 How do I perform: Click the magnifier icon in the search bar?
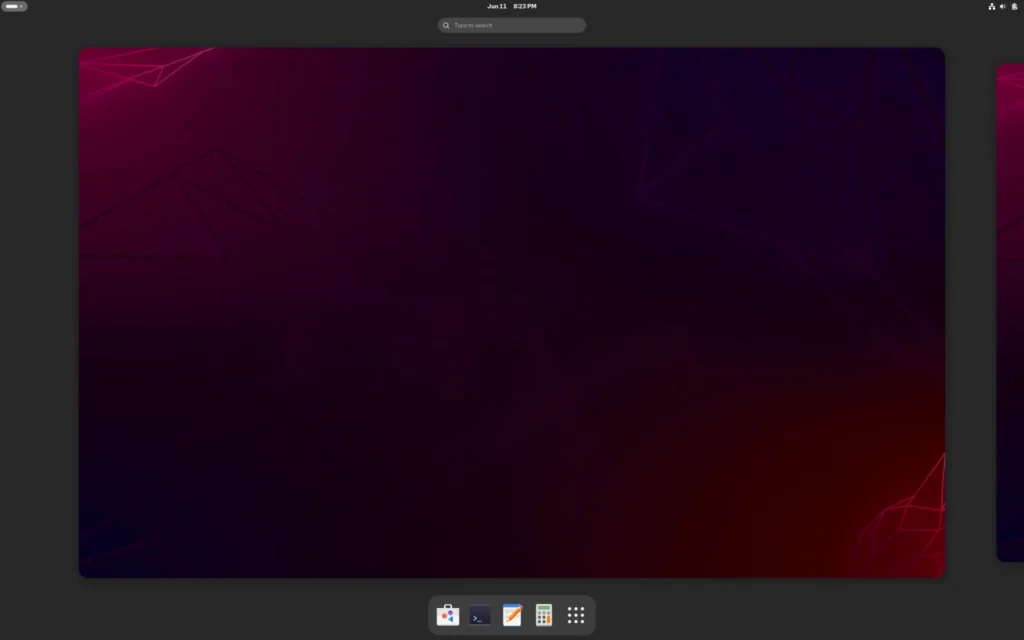point(446,25)
